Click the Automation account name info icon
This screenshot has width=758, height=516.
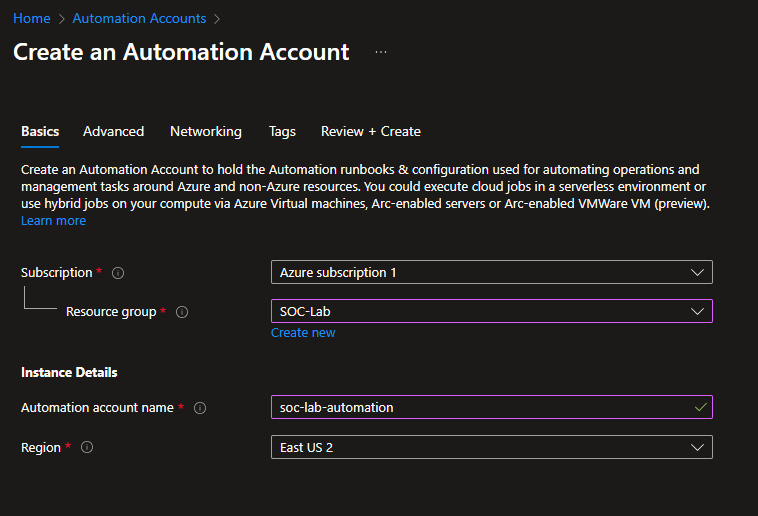click(200, 408)
